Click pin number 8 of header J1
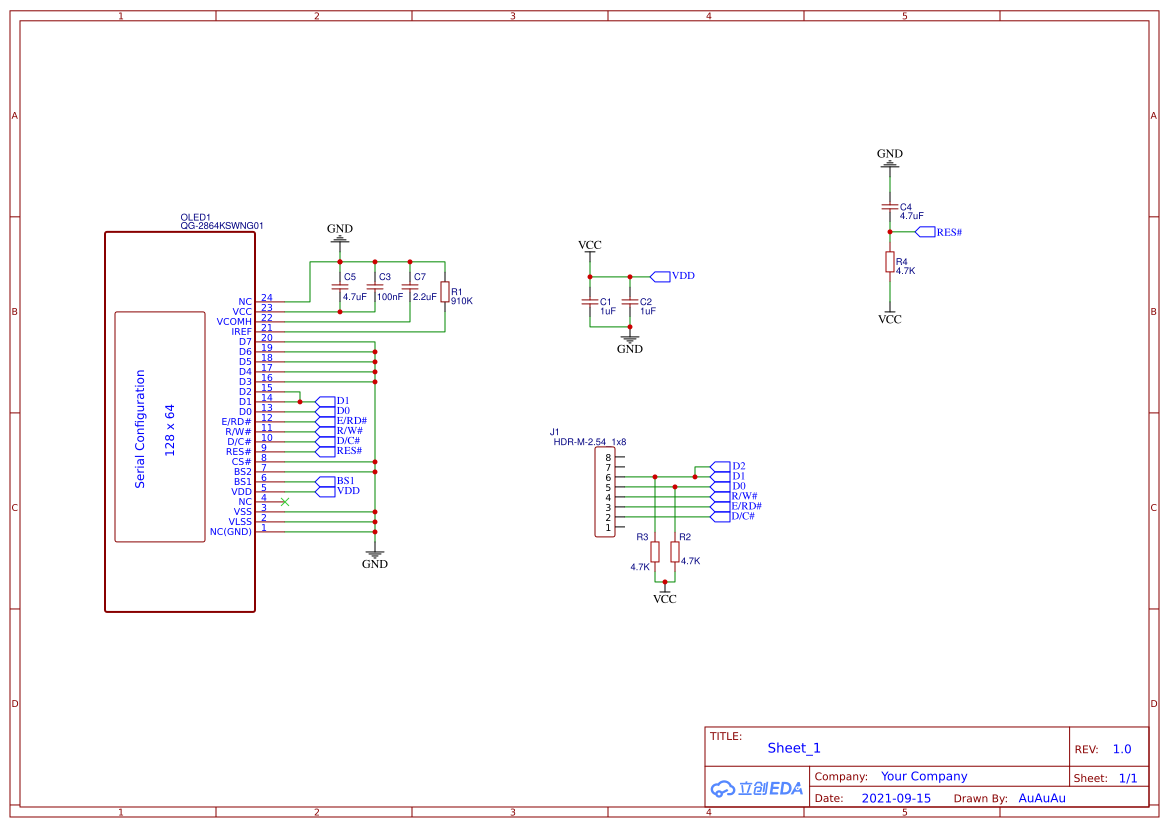The width and height of the screenshot is (1169, 827). [x=608, y=458]
